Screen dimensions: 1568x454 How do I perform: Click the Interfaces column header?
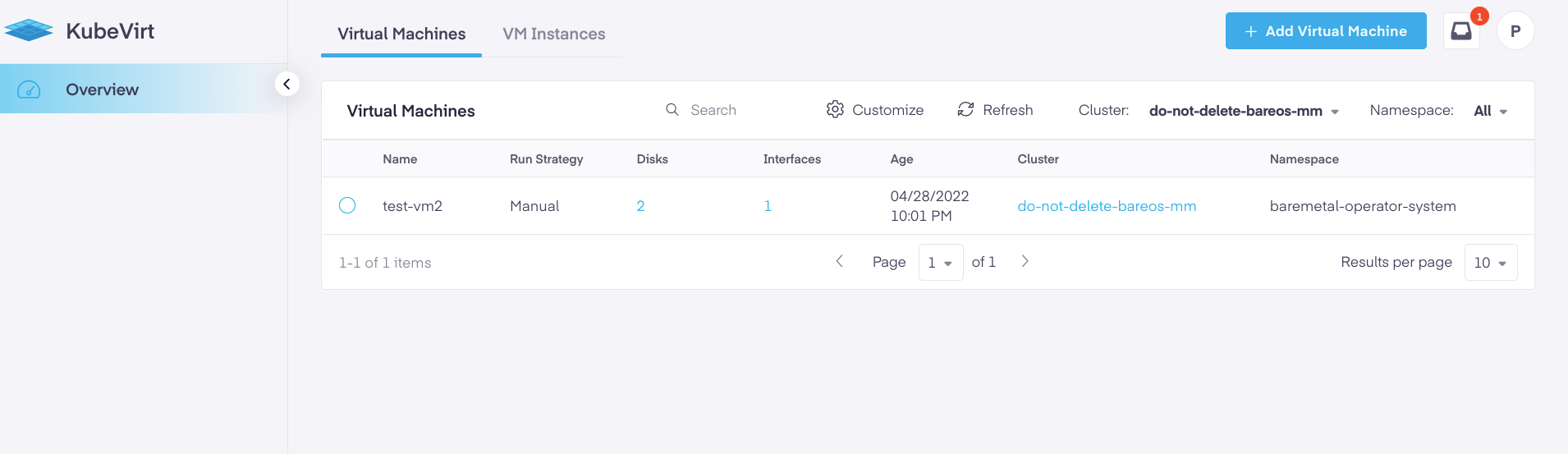coord(791,159)
